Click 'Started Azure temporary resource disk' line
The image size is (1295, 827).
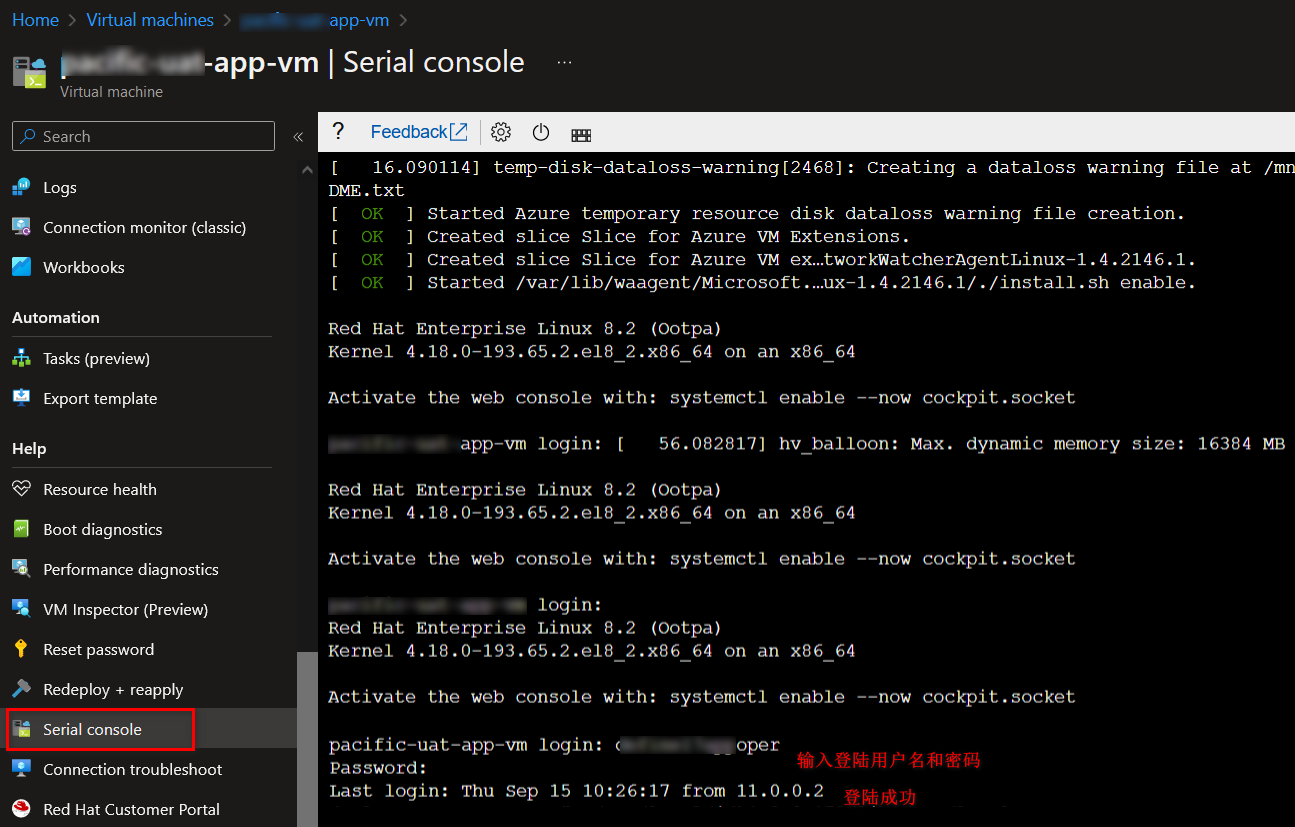(757, 213)
